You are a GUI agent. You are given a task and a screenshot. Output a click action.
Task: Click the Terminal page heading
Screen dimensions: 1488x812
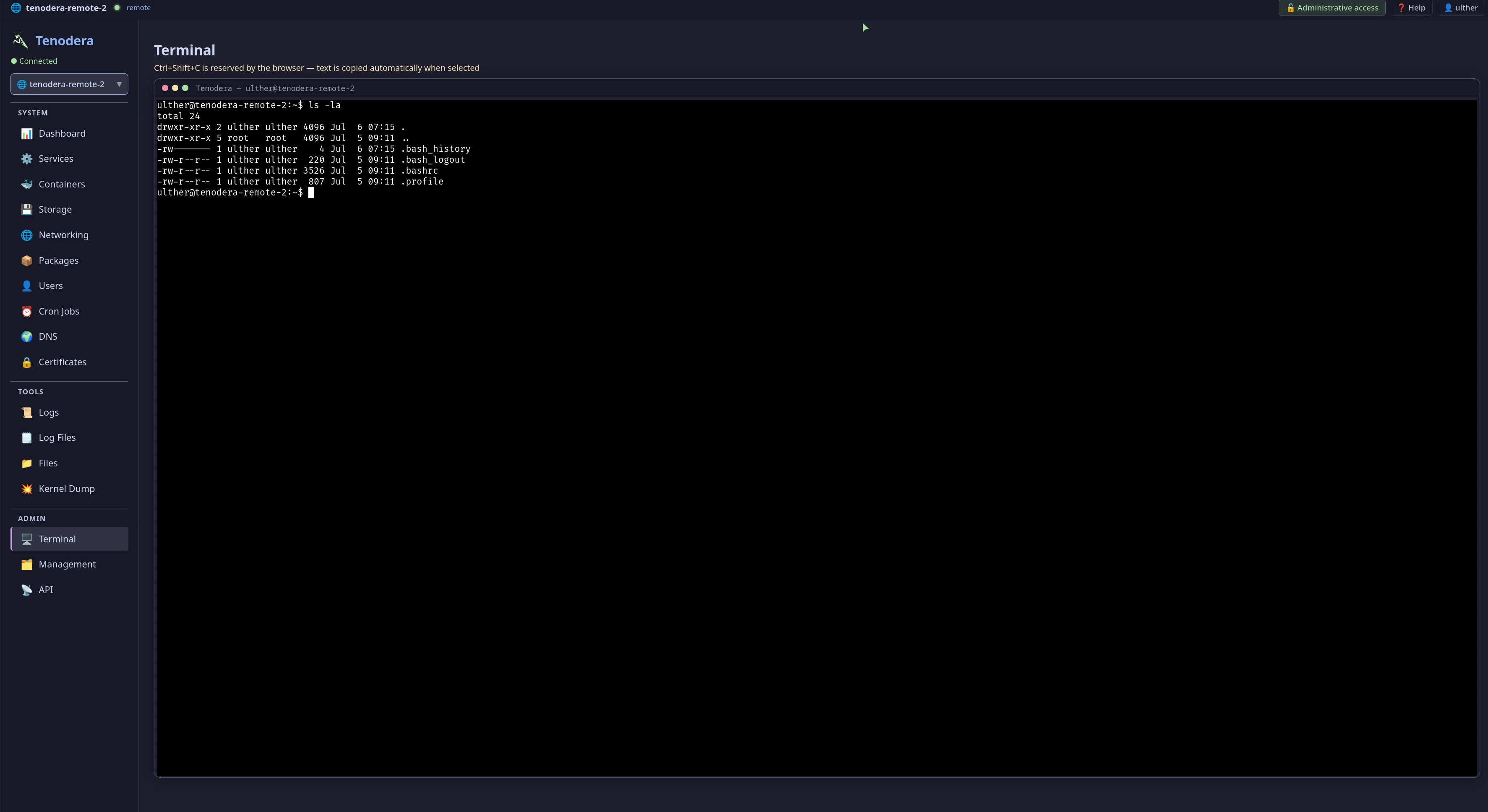pyautogui.click(x=184, y=50)
